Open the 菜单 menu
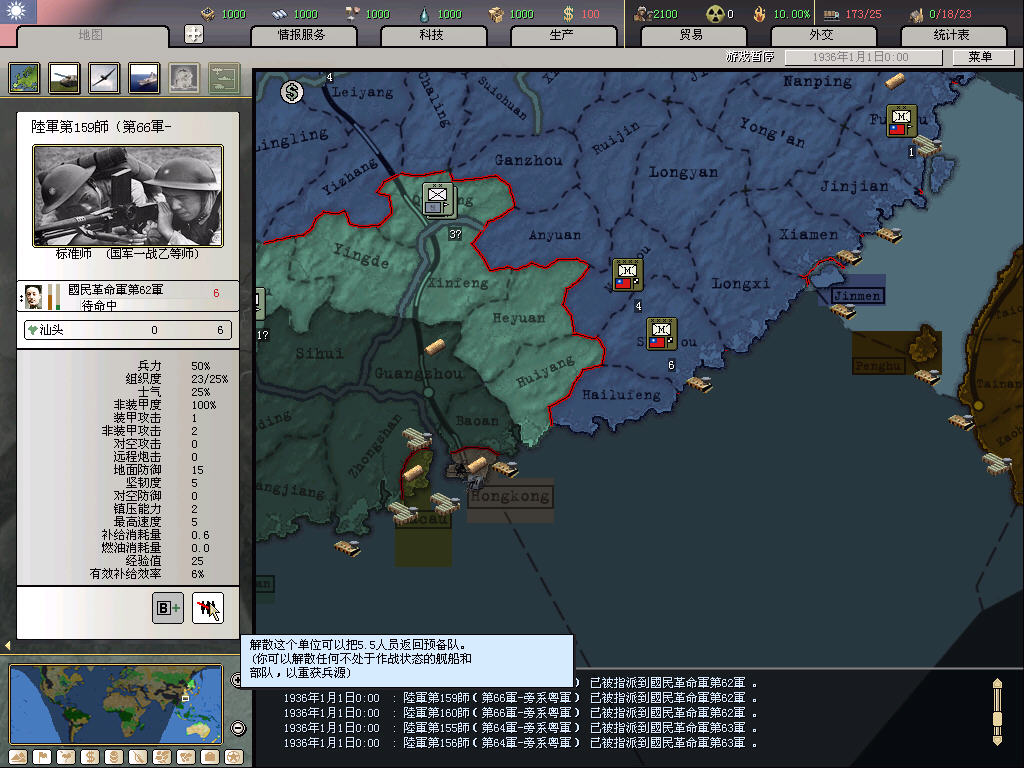 980,57
